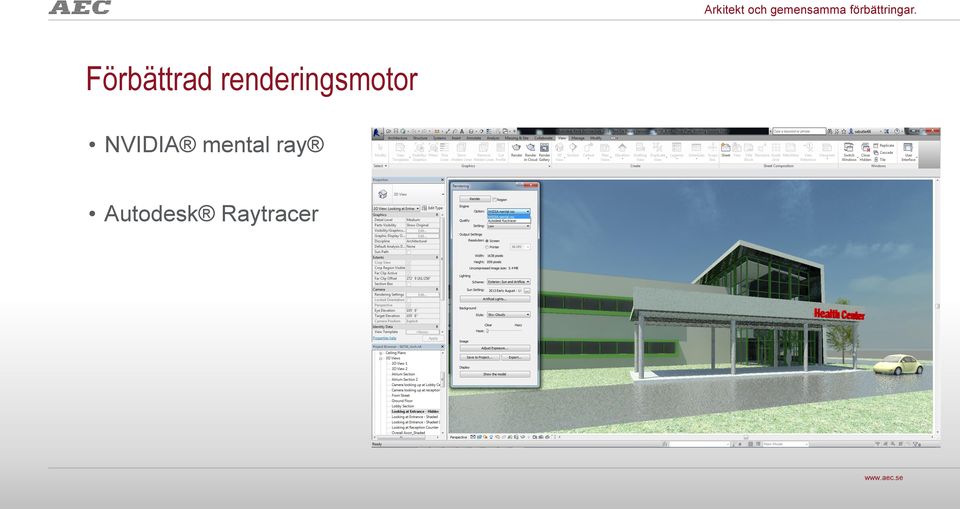960x509 pixels.
Task: Open the www.aec.se link
Action: [x=883, y=478]
